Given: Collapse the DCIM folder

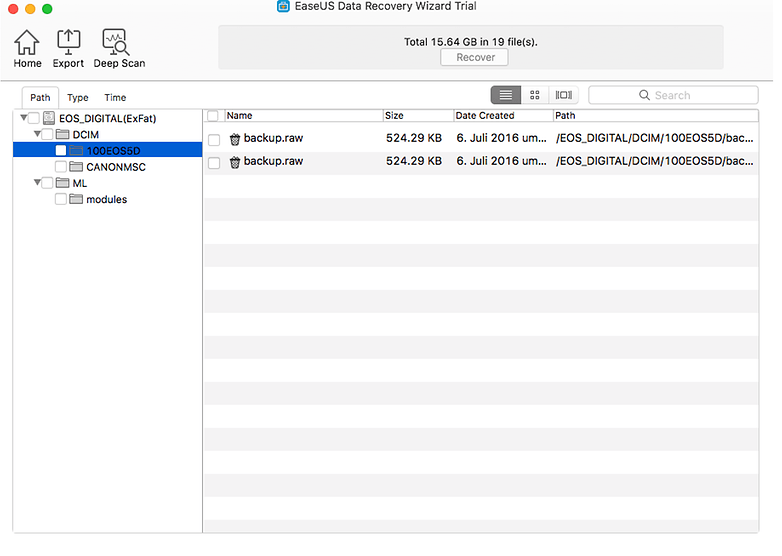Looking at the screenshot, I should [x=37, y=134].
